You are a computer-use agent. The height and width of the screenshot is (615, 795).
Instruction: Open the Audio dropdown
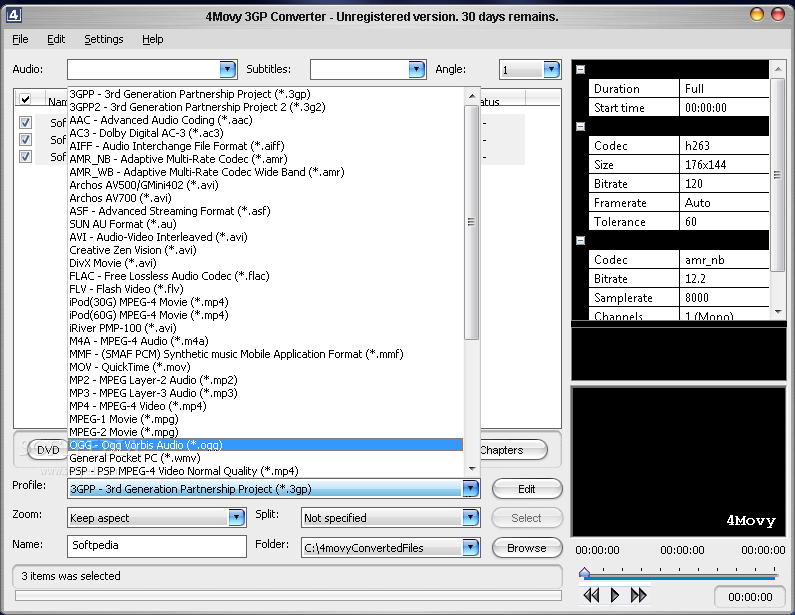(228, 69)
